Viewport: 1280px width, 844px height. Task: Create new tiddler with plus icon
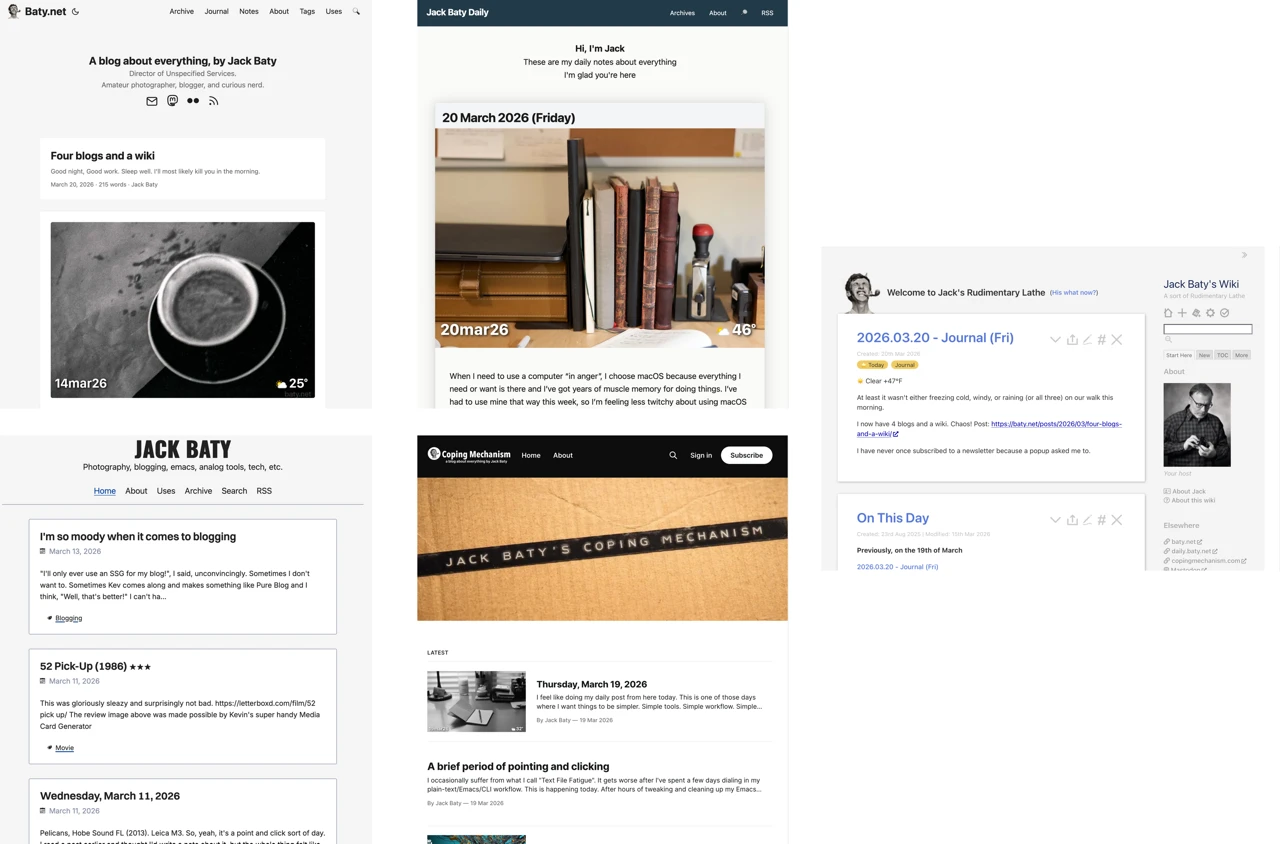tap(1182, 313)
